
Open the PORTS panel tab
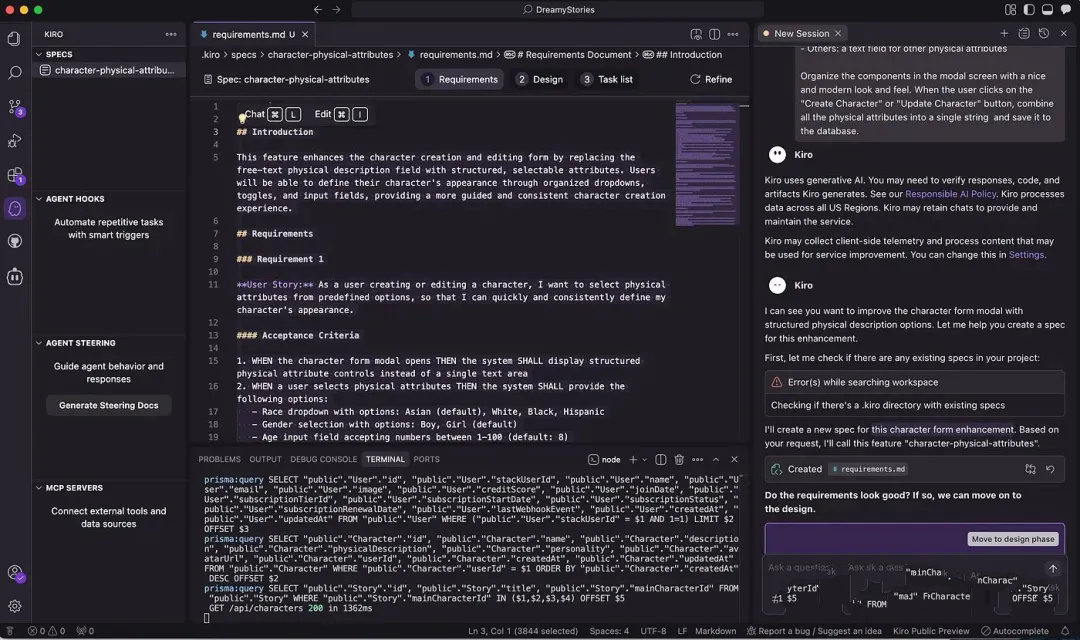pos(426,460)
